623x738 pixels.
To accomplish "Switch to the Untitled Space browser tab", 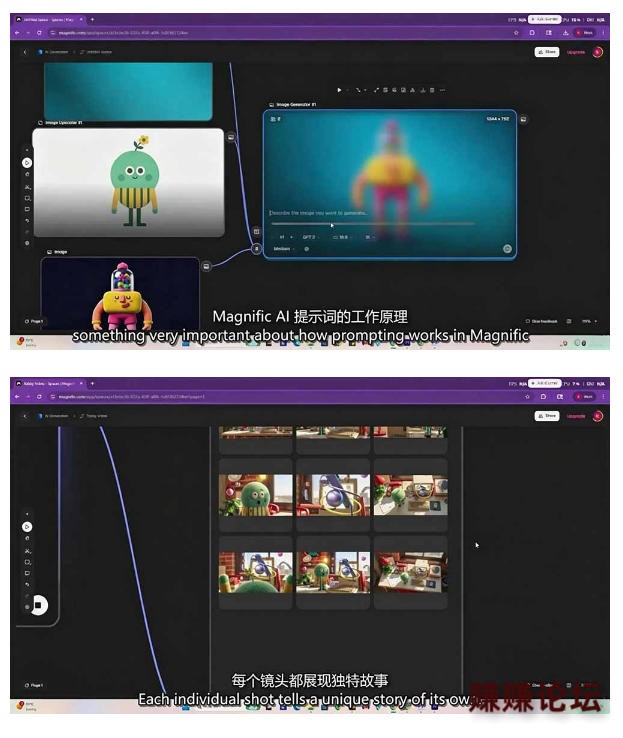I will click(x=49, y=20).
